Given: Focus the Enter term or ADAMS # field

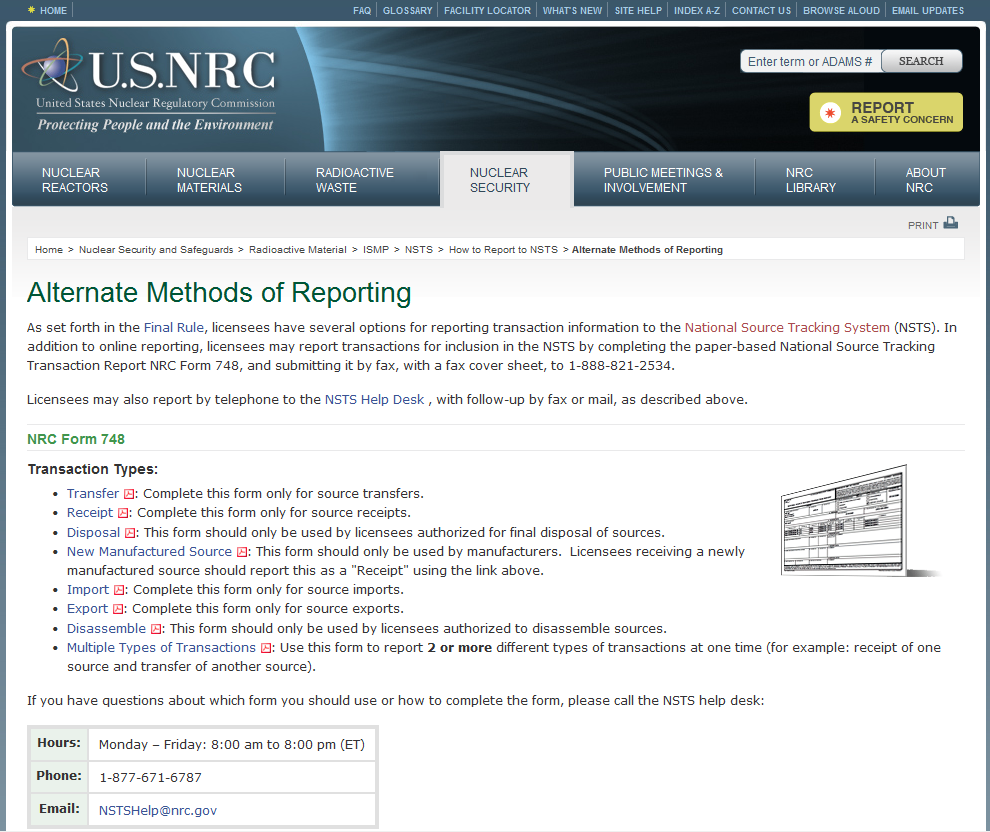Looking at the screenshot, I should pyautogui.click(x=810, y=62).
